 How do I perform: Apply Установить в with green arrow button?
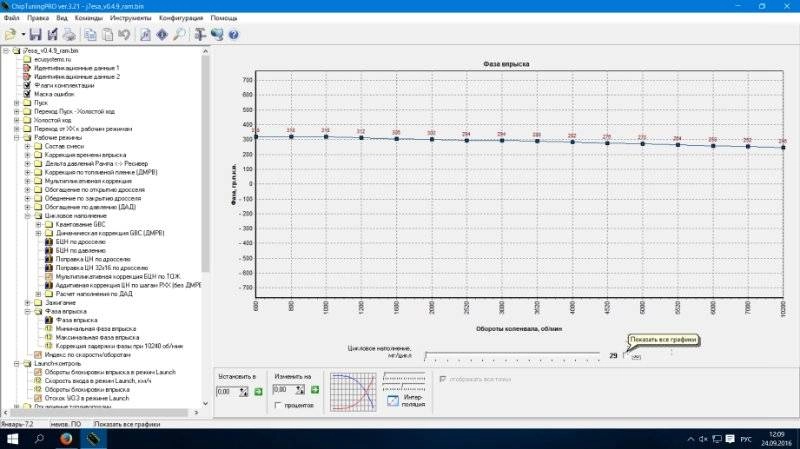(x=258, y=391)
